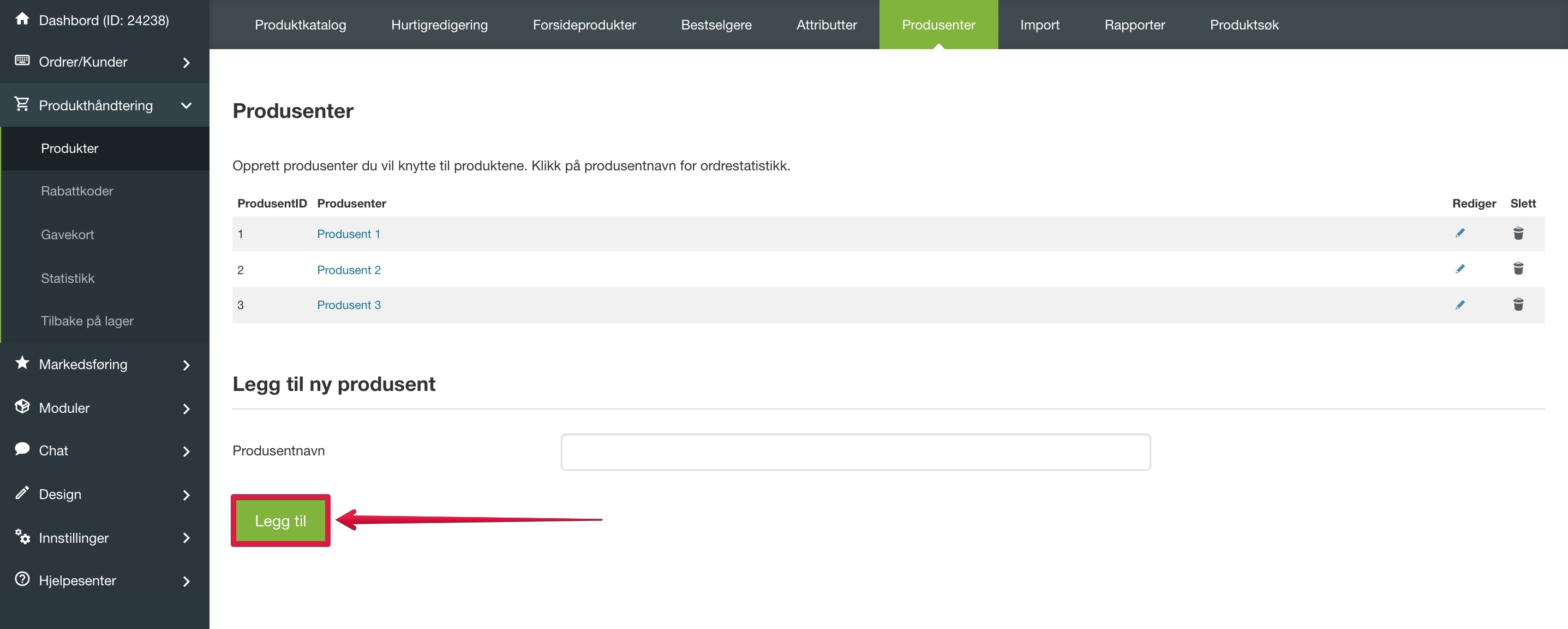Image resolution: width=1568 pixels, height=629 pixels.
Task: Click the Legg til button
Action: pyautogui.click(x=280, y=520)
